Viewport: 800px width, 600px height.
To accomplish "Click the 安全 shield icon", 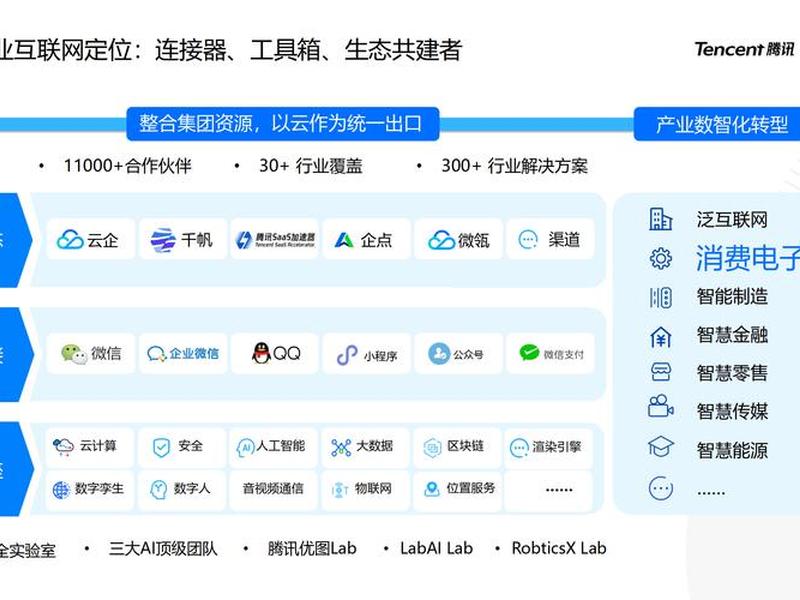I will [161, 447].
